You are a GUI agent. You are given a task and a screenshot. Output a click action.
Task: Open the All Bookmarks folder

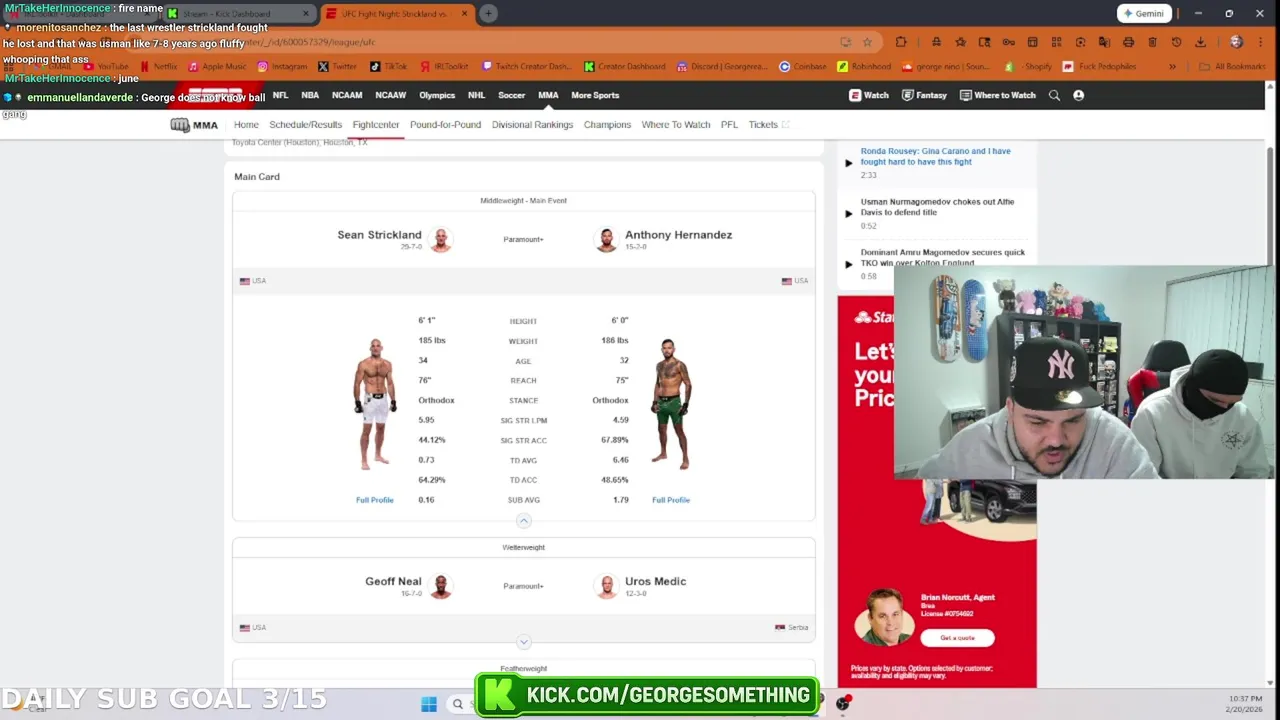[x=1232, y=67]
